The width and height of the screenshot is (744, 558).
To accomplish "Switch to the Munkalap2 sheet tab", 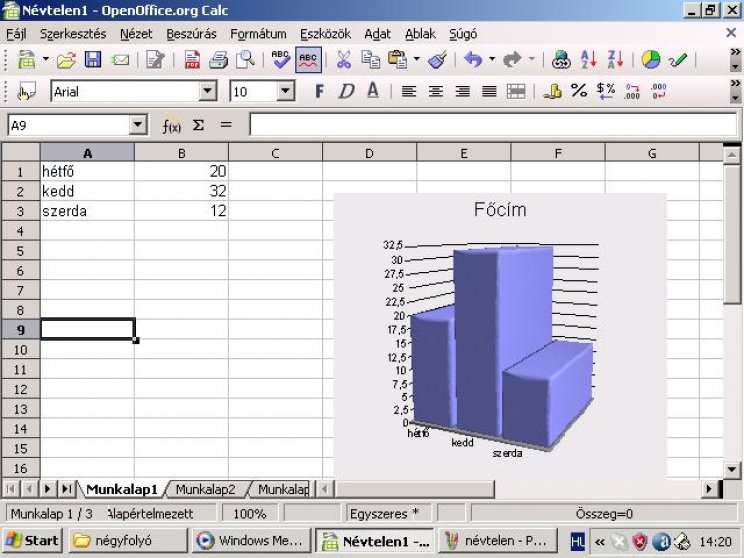I will coord(205,489).
